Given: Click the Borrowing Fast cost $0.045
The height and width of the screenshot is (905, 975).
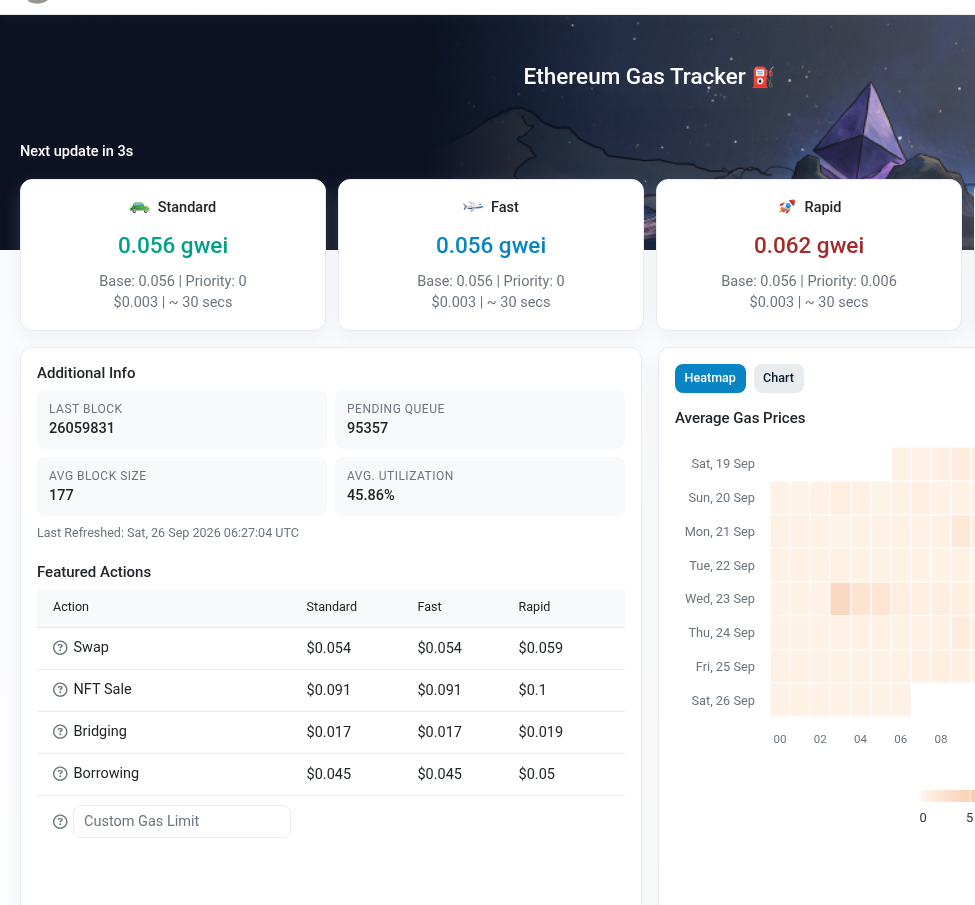Looking at the screenshot, I should coord(440,774).
